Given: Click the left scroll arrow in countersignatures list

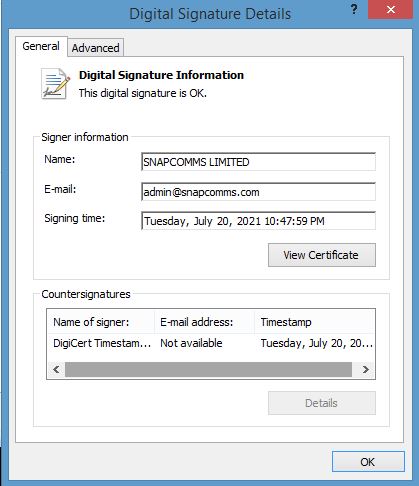Looking at the screenshot, I should pos(56,369).
